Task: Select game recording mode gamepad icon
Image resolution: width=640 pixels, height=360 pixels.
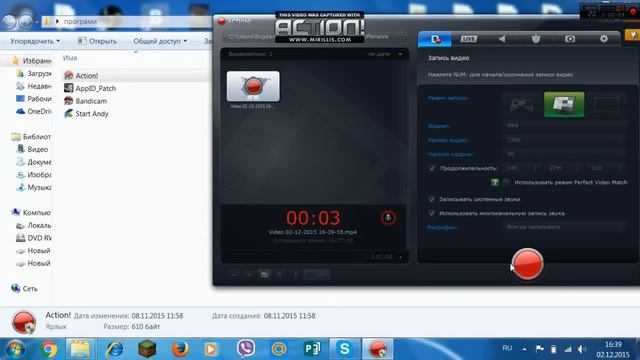Action: point(522,105)
